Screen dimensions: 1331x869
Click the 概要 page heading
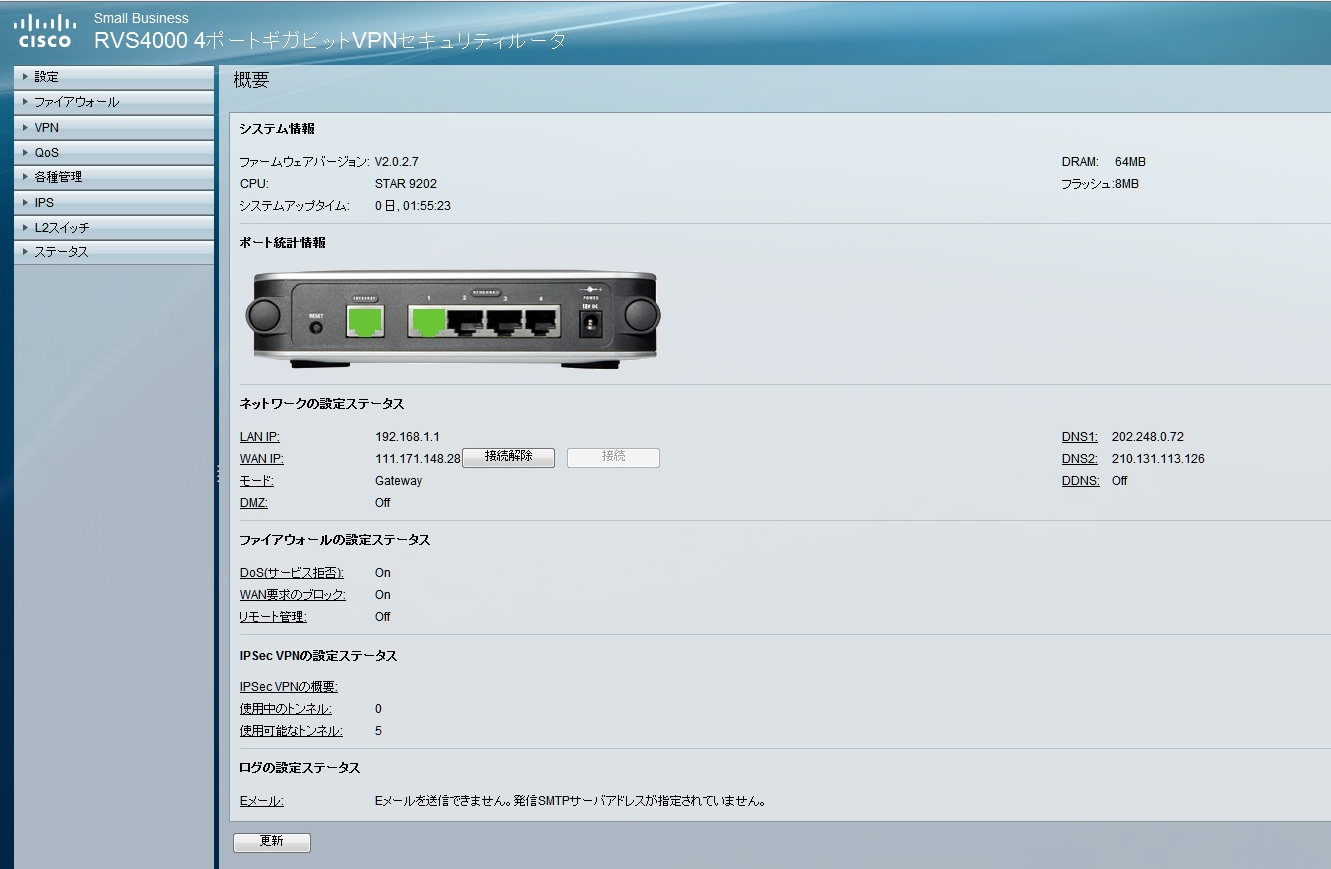[x=251, y=80]
